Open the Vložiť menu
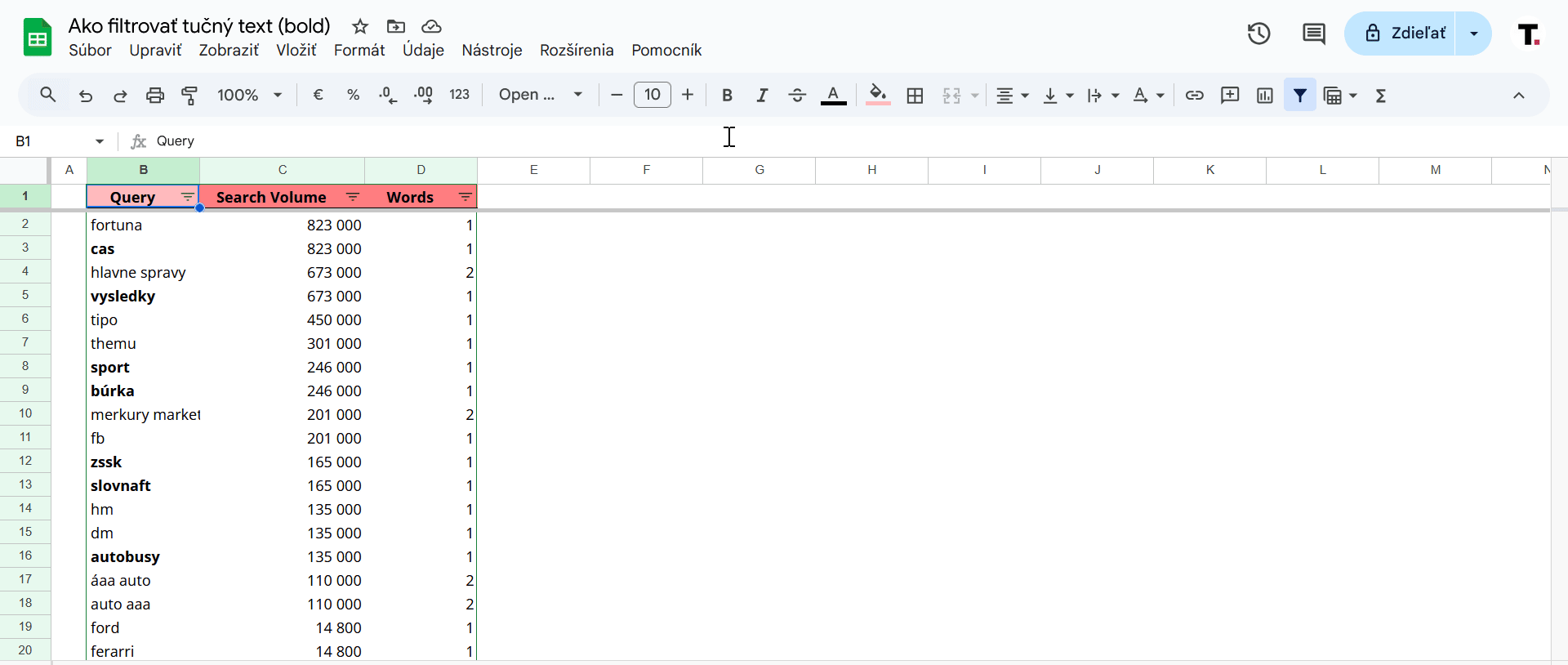Image resolution: width=1568 pixels, height=665 pixels. (296, 50)
